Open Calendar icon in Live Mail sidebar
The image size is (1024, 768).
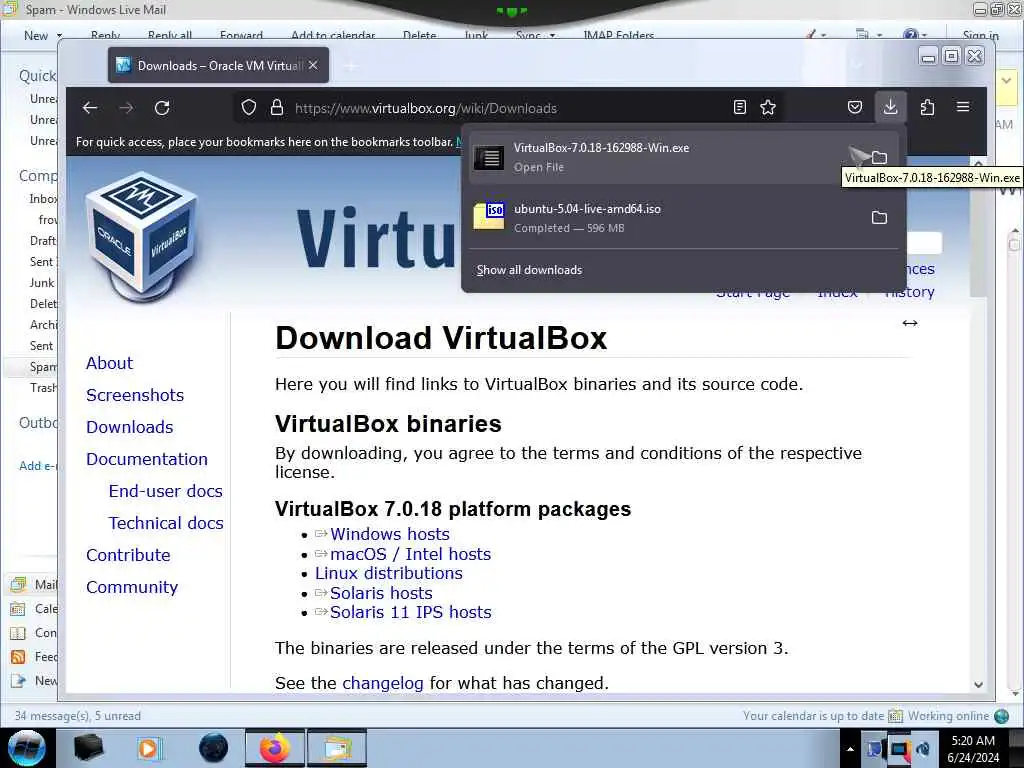tap(18, 609)
